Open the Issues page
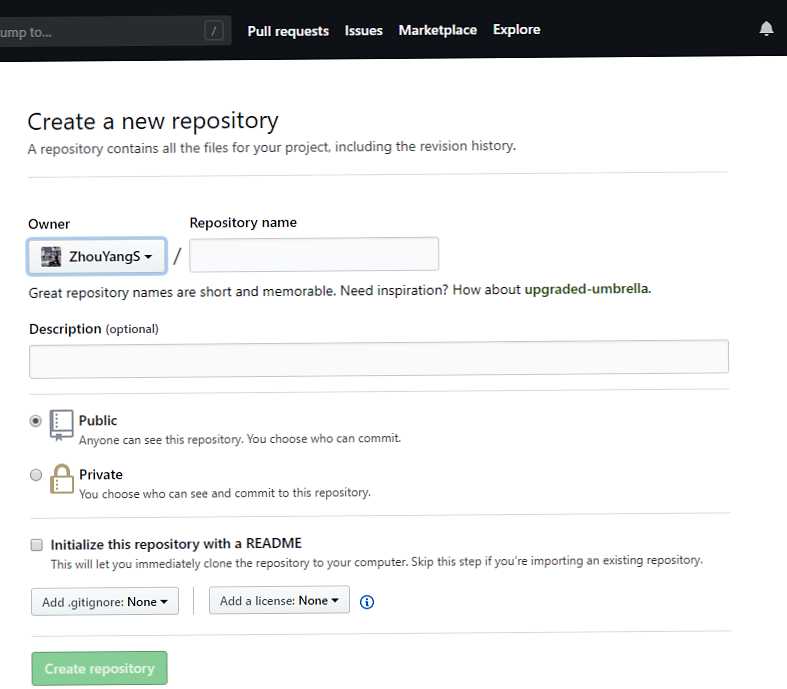 pyautogui.click(x=363, y=31)
